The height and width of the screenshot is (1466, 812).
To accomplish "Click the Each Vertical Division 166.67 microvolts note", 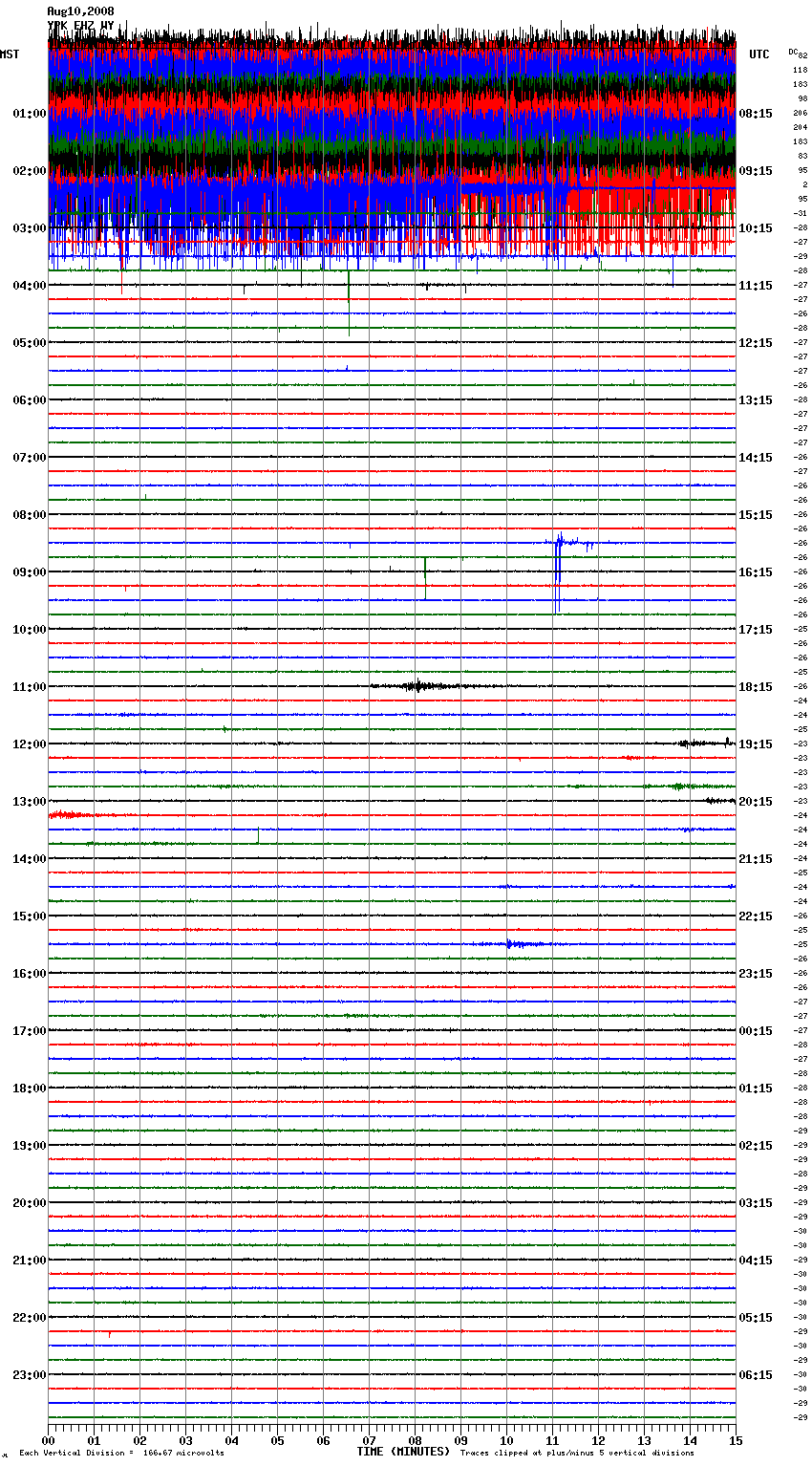I will pos(121,1454).
